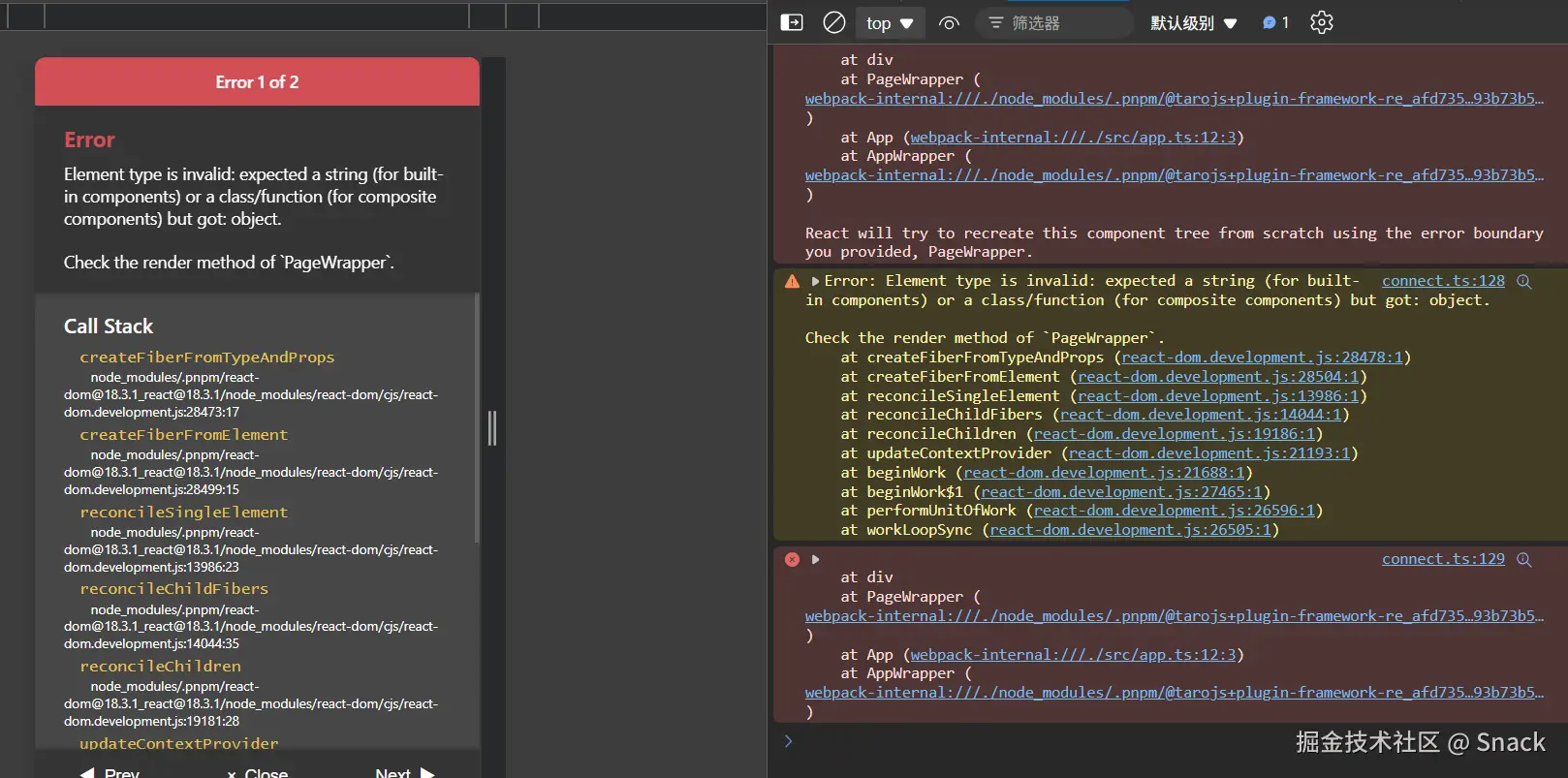
Task: Open react-dom.development.js:21193:1 link
Action: pos(1209,453)
